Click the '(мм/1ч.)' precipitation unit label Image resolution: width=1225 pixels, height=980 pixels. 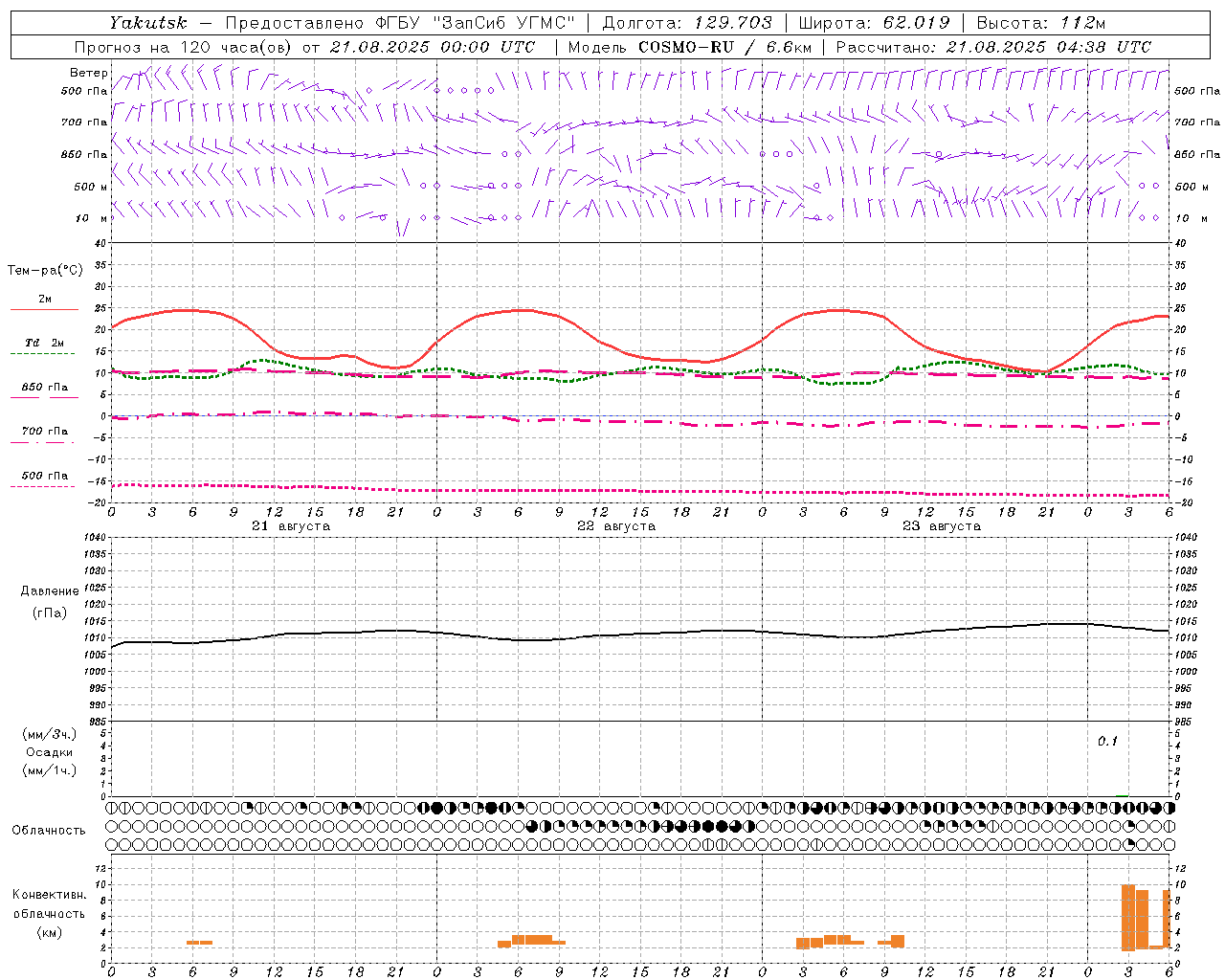click(50, 770)
